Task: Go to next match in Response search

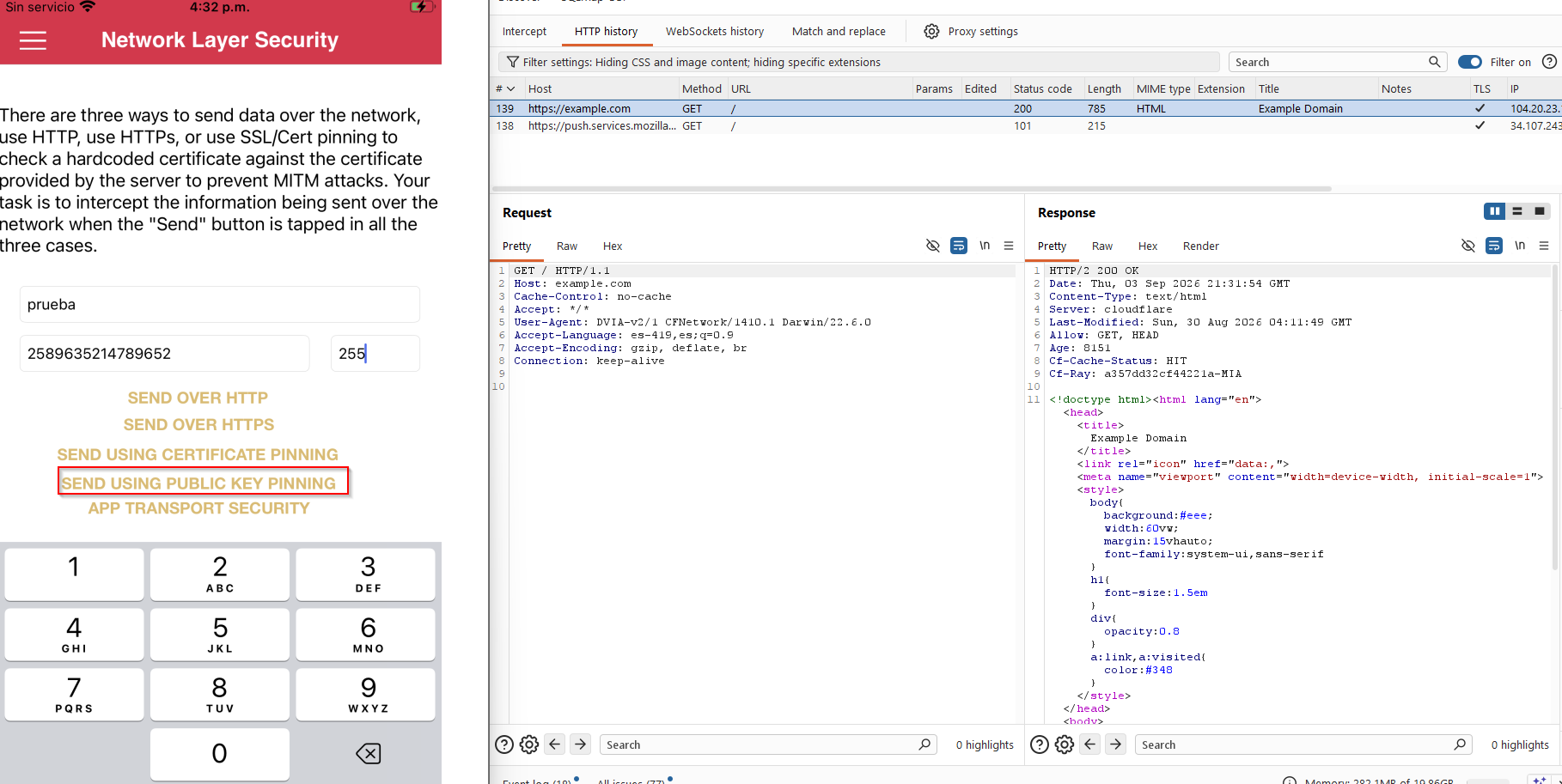Action: [1116, 744]
